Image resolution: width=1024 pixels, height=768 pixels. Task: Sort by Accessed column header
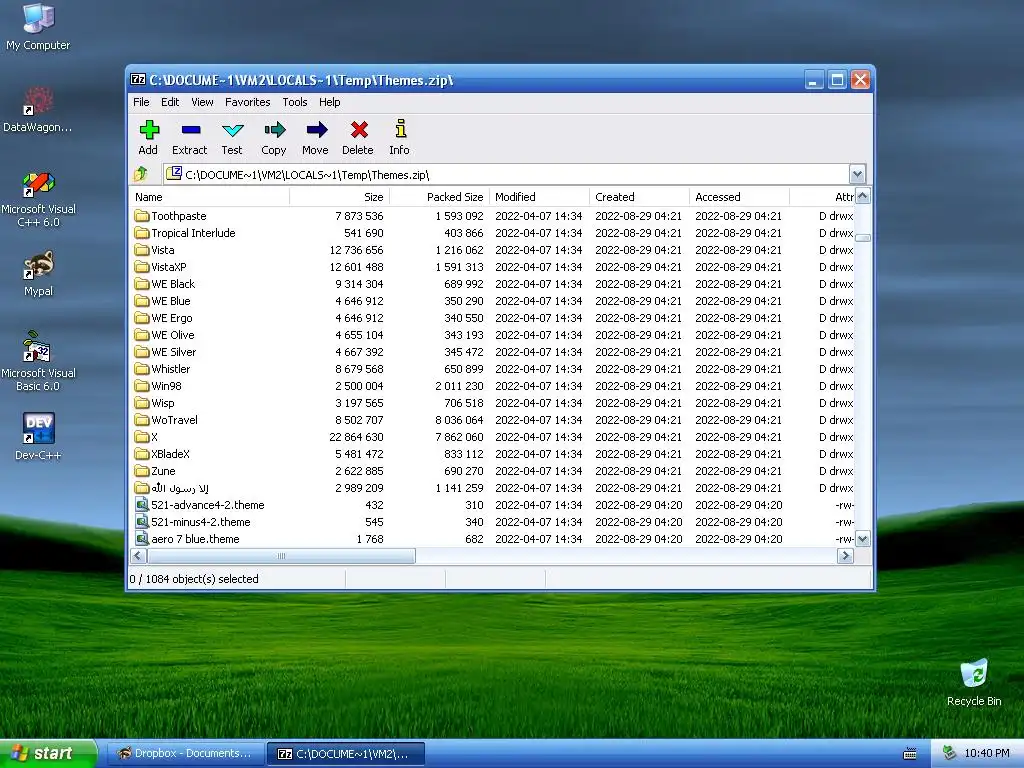pyautogui.click(x=739, y=197)
